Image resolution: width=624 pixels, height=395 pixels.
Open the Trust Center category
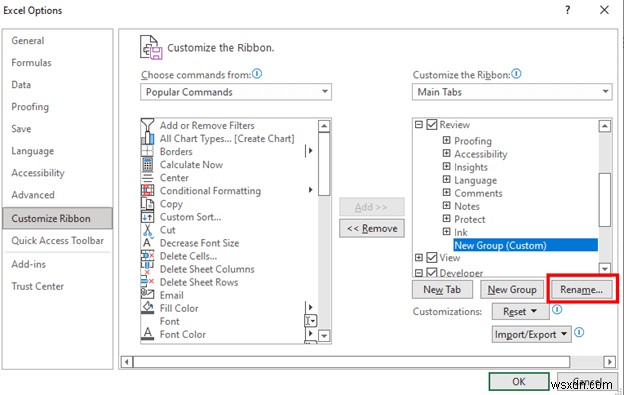[x=38, y=286]
